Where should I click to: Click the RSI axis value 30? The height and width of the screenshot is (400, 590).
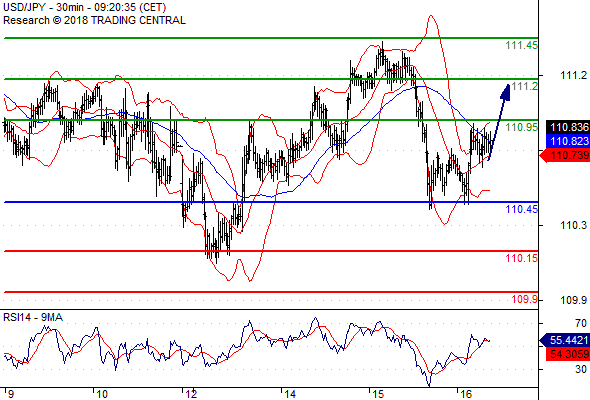(581, 369)
